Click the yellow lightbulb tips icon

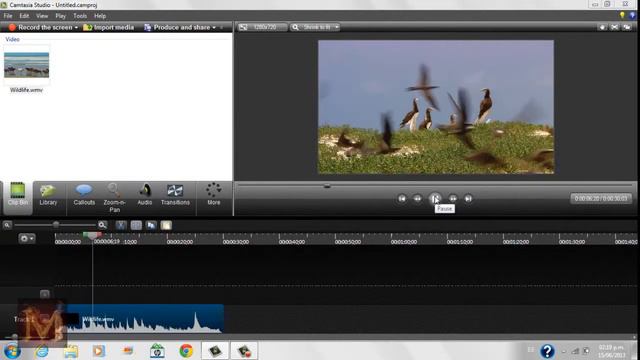(622, 16)
